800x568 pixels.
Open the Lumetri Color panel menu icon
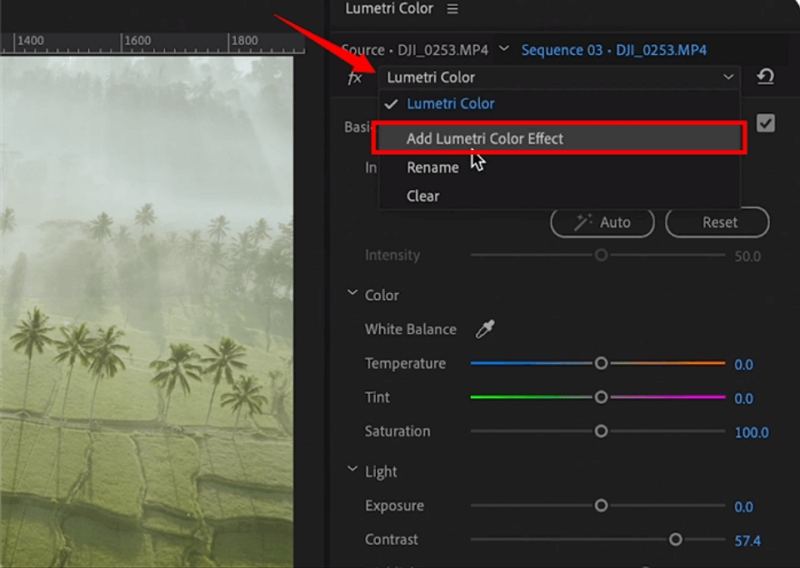[x=452, y=9]
